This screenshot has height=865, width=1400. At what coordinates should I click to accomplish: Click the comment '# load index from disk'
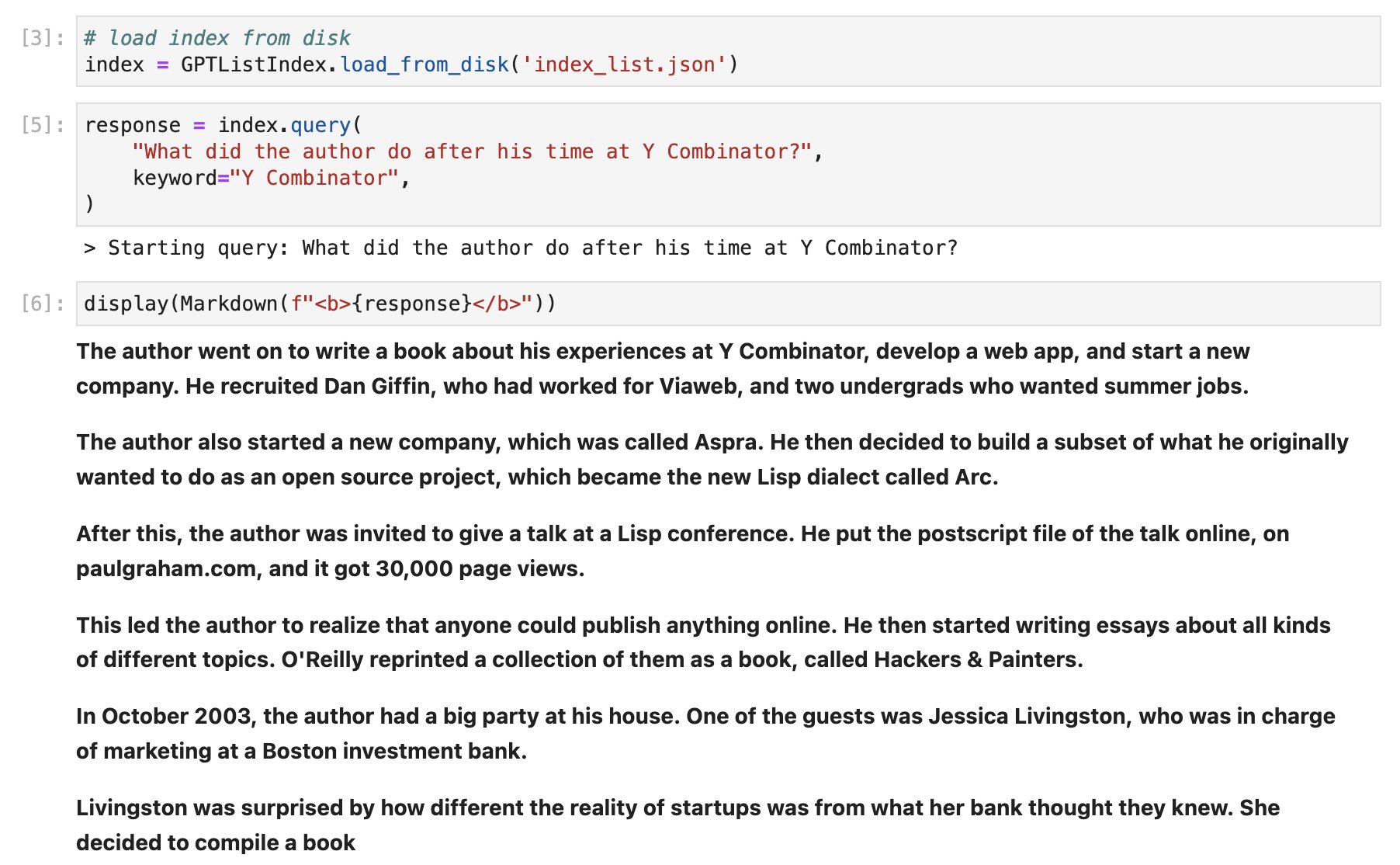click(217, 37)
